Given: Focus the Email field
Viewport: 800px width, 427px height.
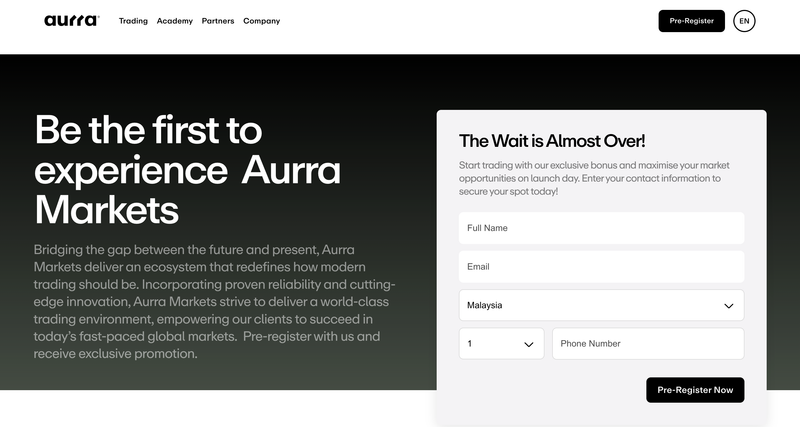Looking at the screenshot, I should (x=601, y=267).
